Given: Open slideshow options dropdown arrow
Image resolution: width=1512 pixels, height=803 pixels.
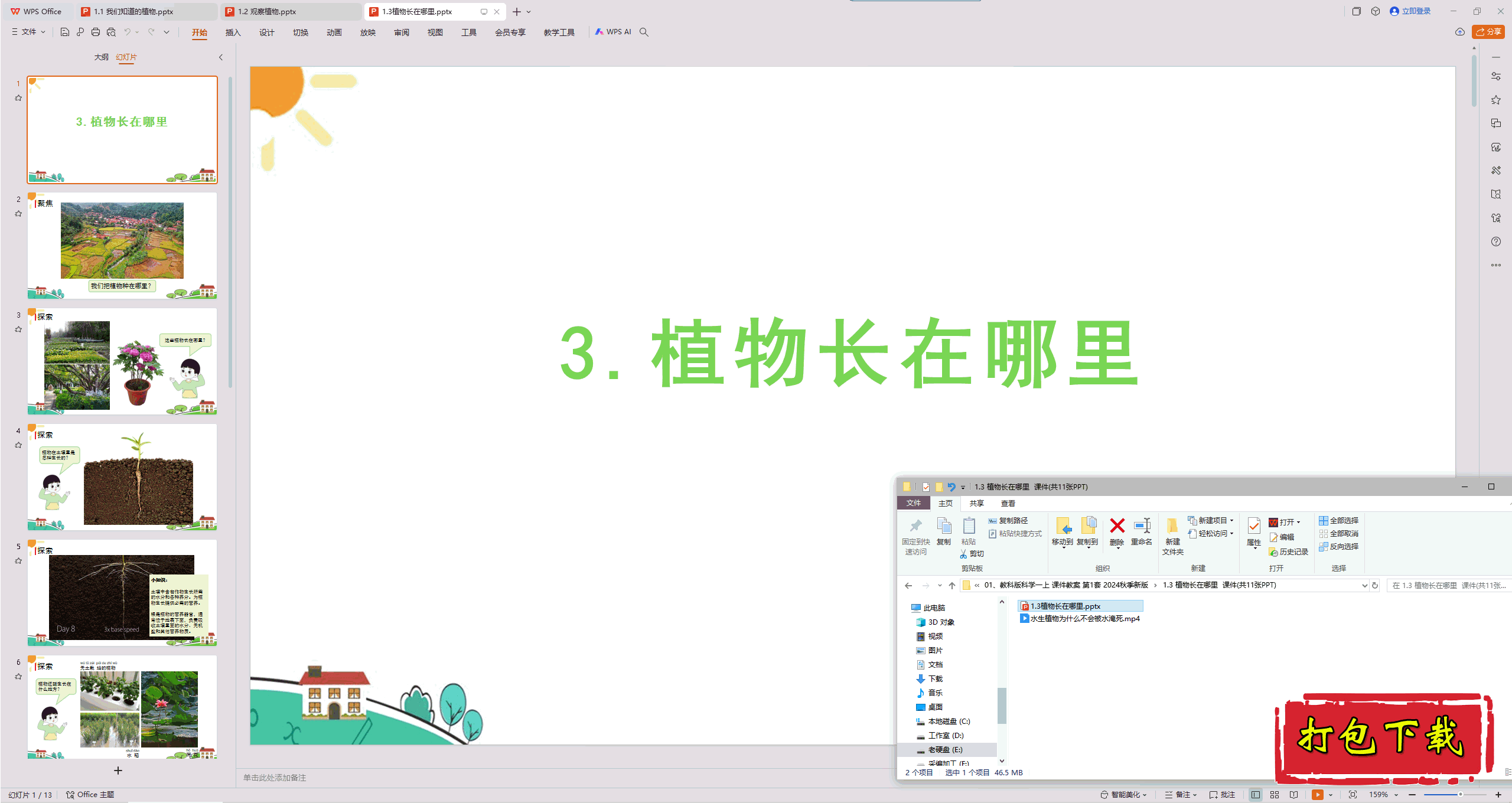Looking at the screenshot, I should pos(1331,795).
